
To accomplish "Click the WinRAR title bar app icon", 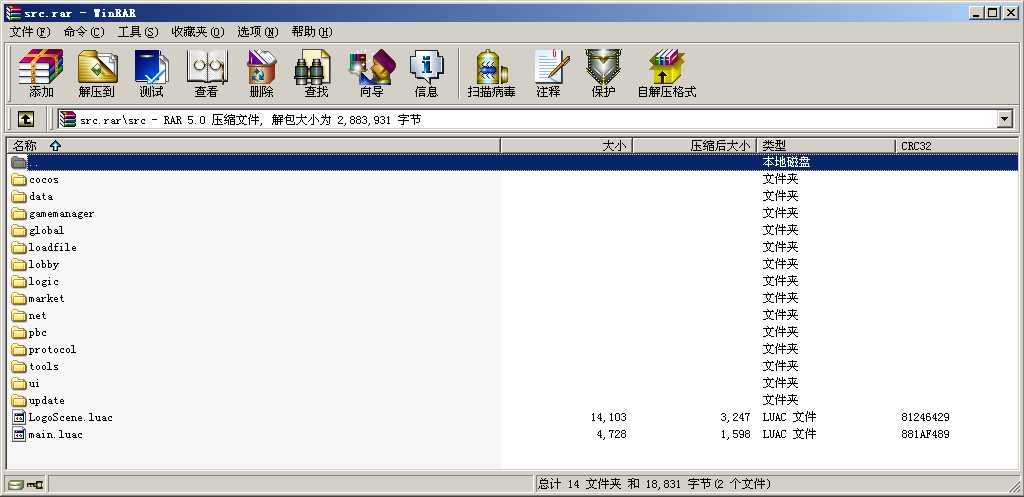I will pos(12,12).
